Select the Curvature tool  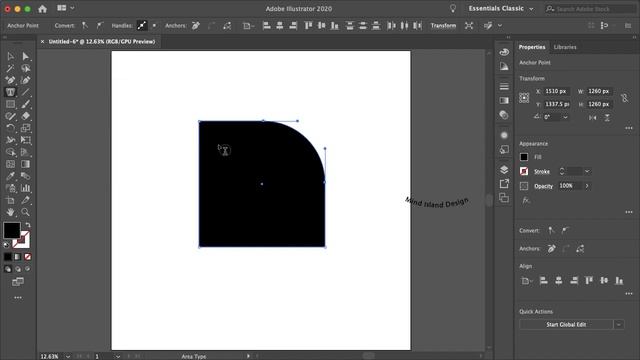[x=25, y=80]
